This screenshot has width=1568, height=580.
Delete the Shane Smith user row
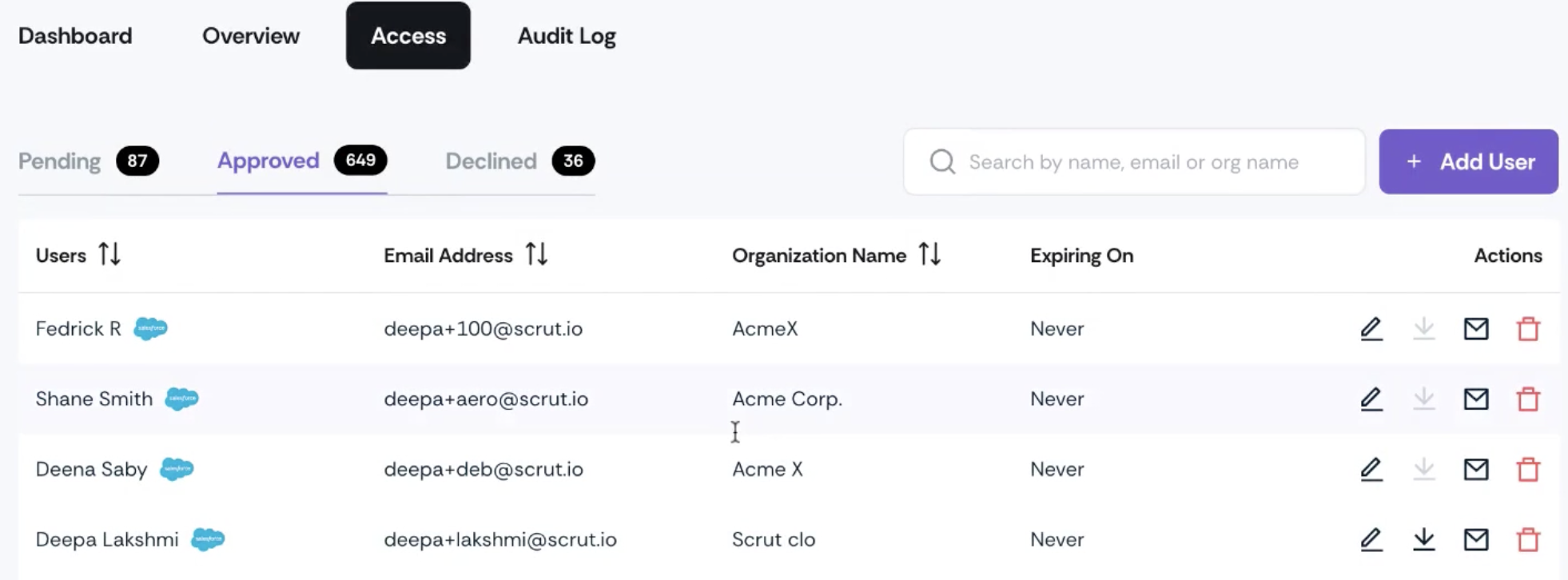pyautogui.click(x=1528, y=399)
